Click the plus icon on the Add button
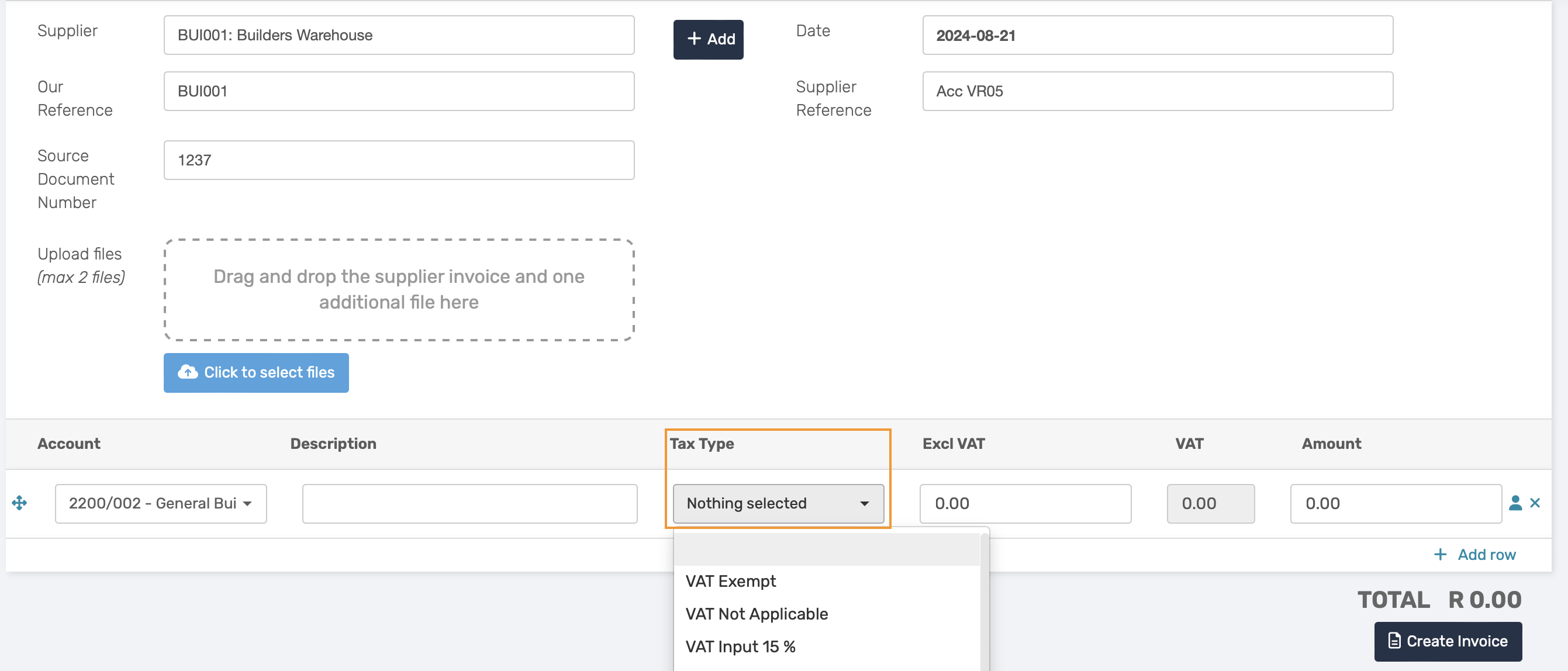1568x671 pixels. (694, 39)
